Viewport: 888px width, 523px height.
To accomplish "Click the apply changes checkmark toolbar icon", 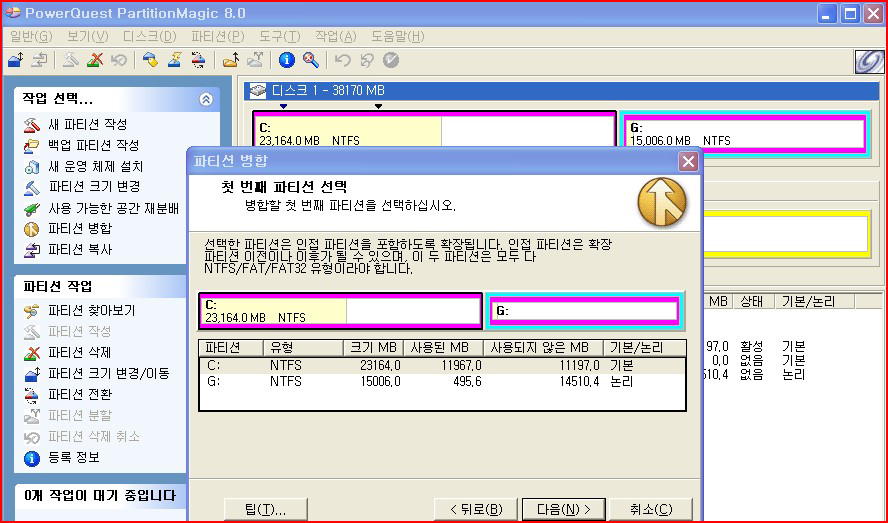I will [x=391, y=59].
